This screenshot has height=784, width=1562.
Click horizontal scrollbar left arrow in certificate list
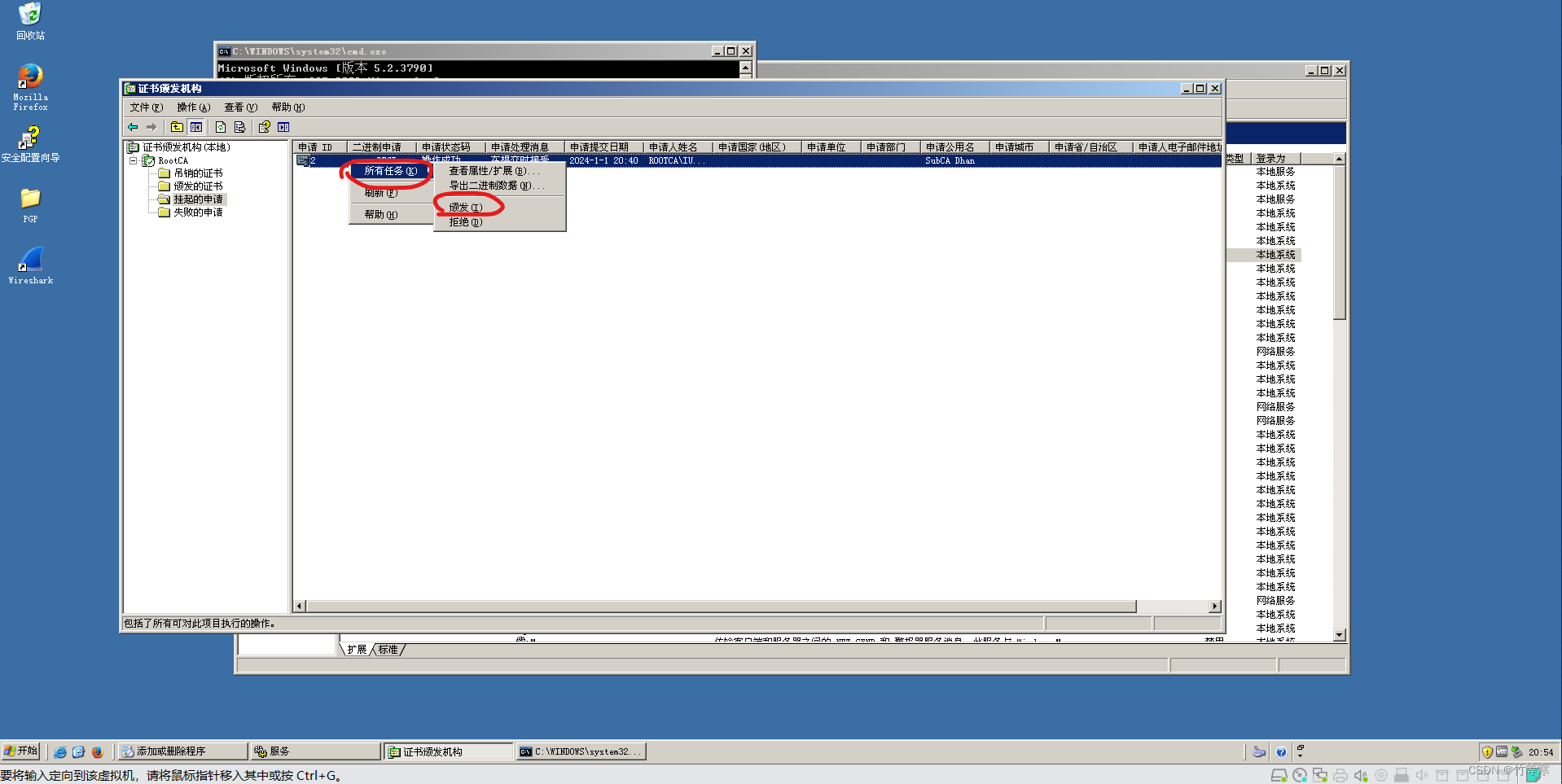(x=300, y=607)
